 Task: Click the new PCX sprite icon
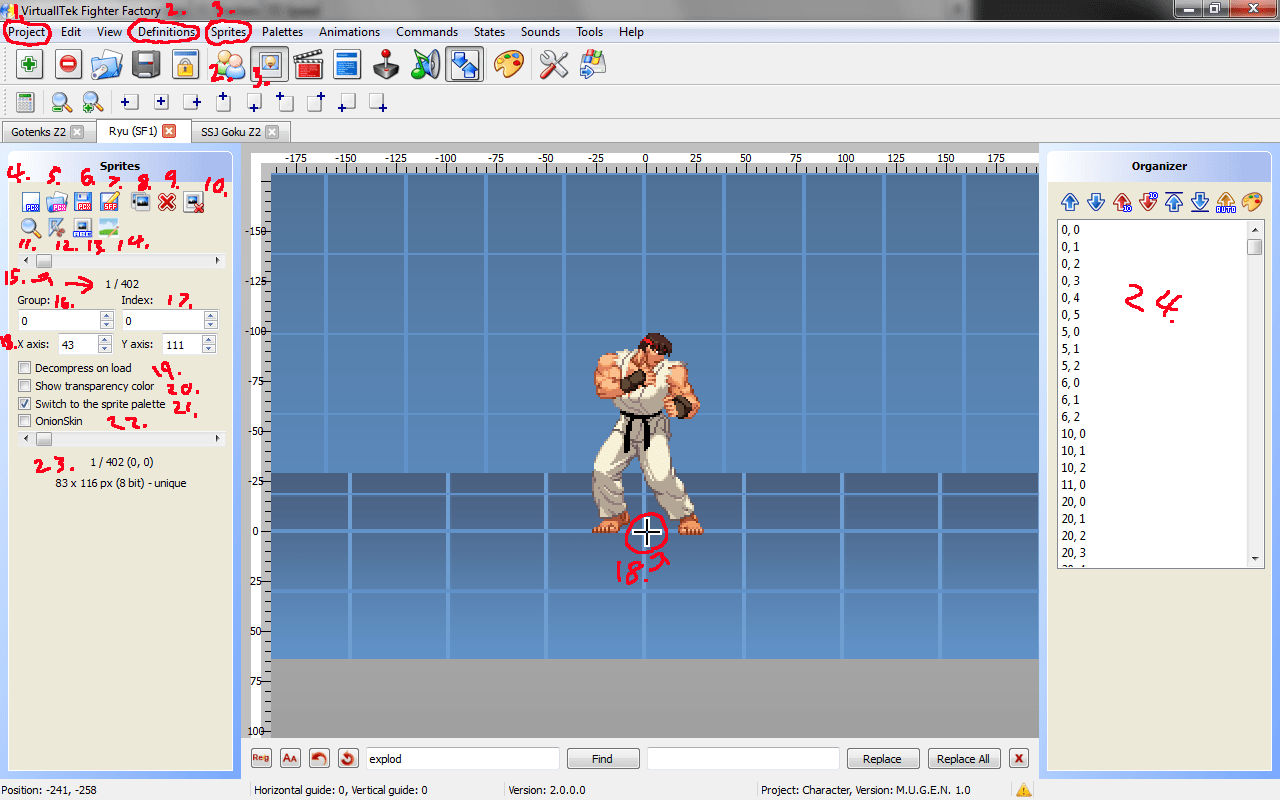pos(30,201)
